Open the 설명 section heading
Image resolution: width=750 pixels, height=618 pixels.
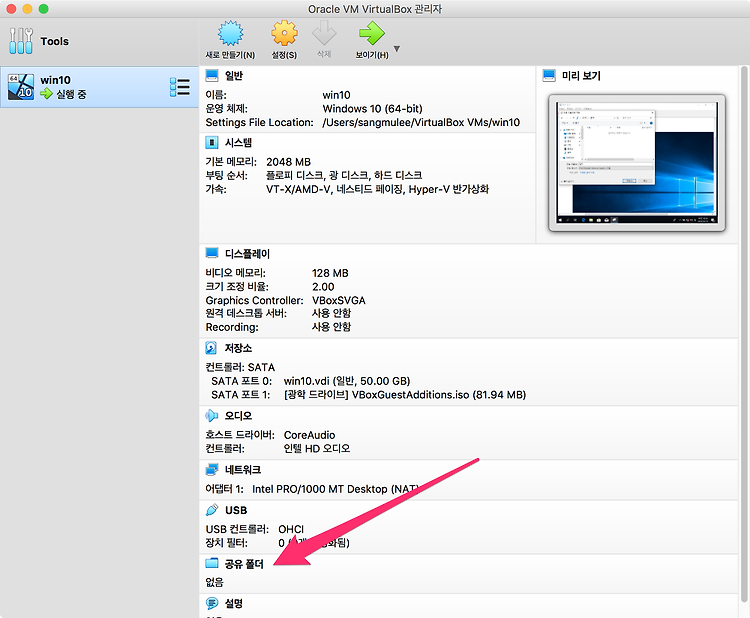pos(234,603)
